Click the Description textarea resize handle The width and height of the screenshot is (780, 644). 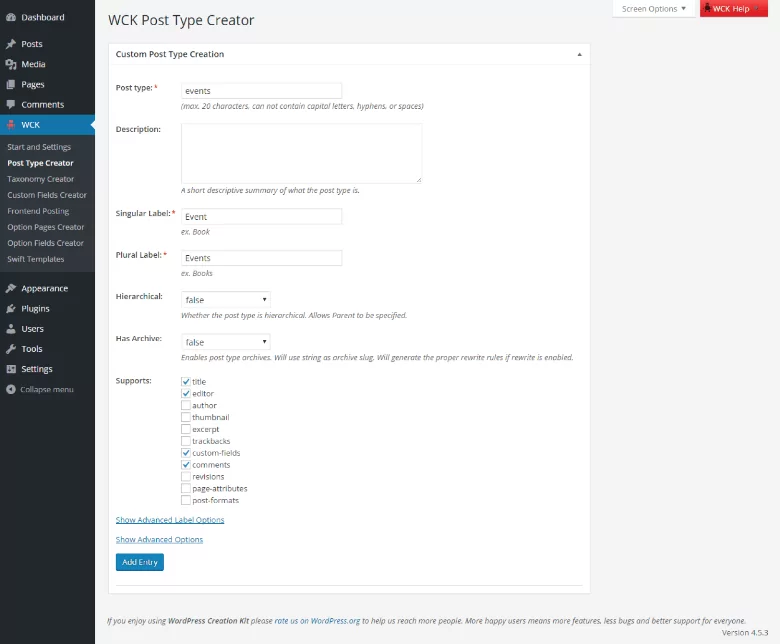pos(419,180)
